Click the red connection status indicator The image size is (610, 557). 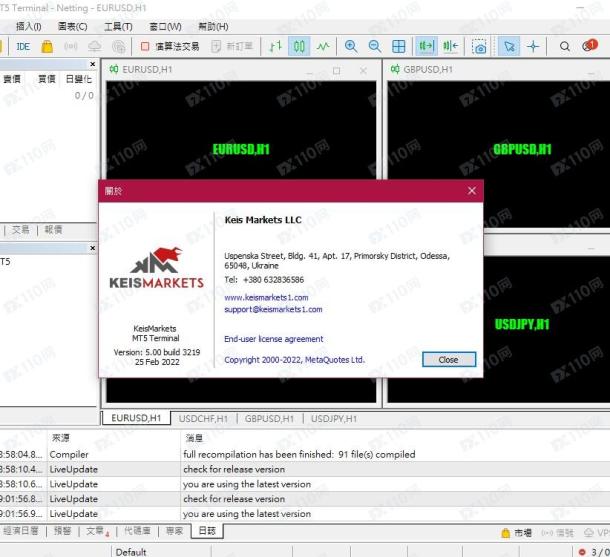pyautogui.click(x=582, y=552)
